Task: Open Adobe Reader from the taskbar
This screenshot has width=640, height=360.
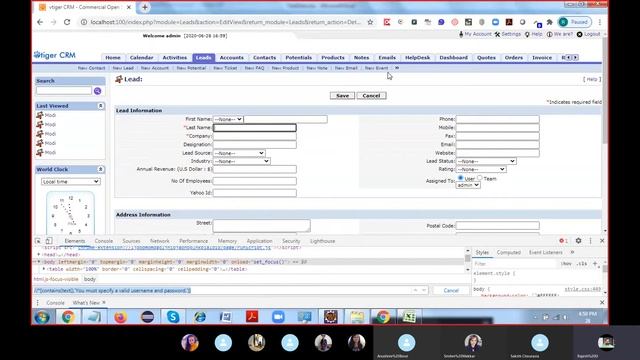Action: click(x=252, y=317)
